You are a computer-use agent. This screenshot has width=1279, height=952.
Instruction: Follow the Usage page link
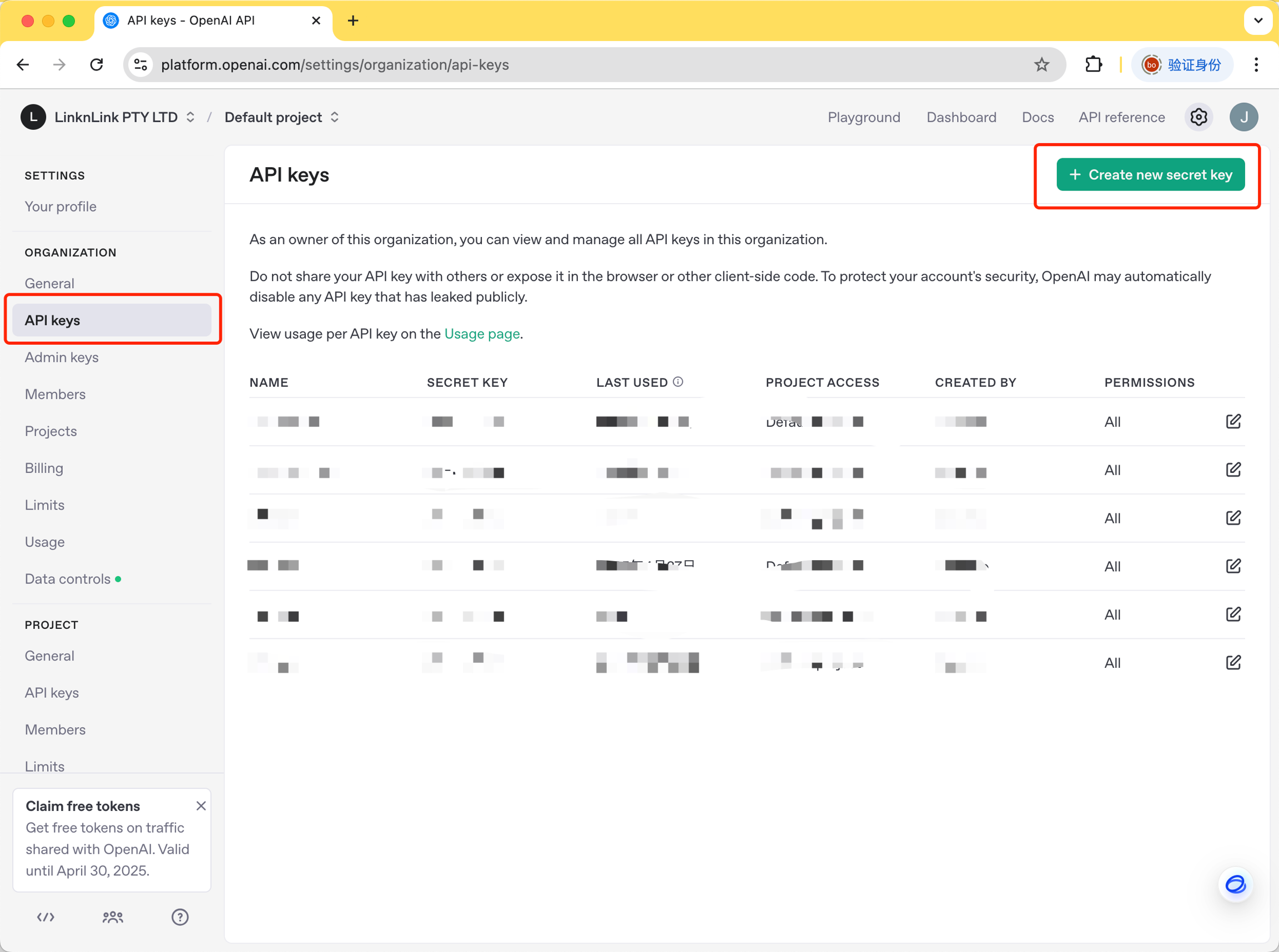(x=482, y=334)
